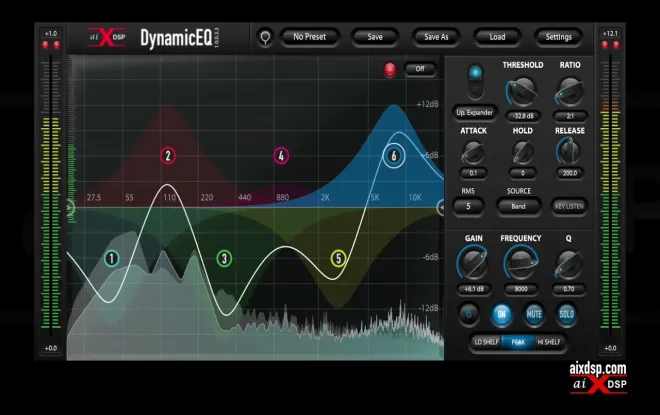660x415 pixels.
Task: Click the THRESHOLD knob
Action: (x=522, y=91)
